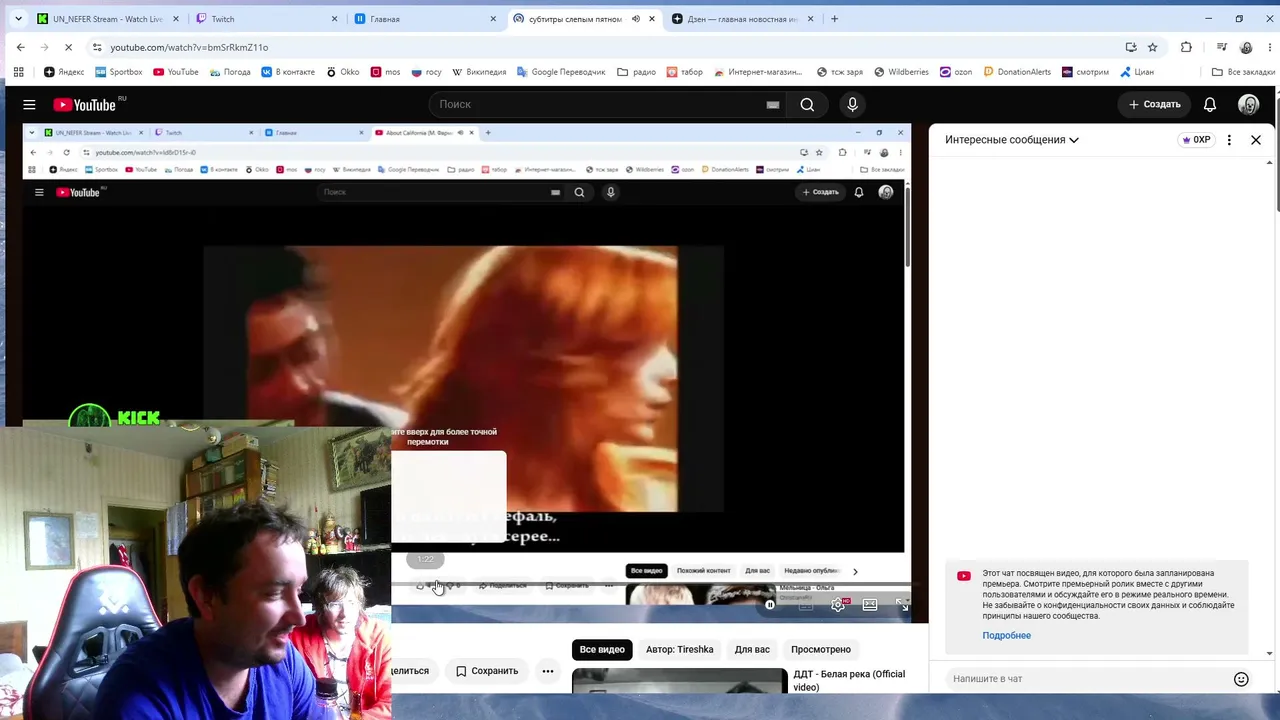Start voice search with the microphone

[852, 104]
